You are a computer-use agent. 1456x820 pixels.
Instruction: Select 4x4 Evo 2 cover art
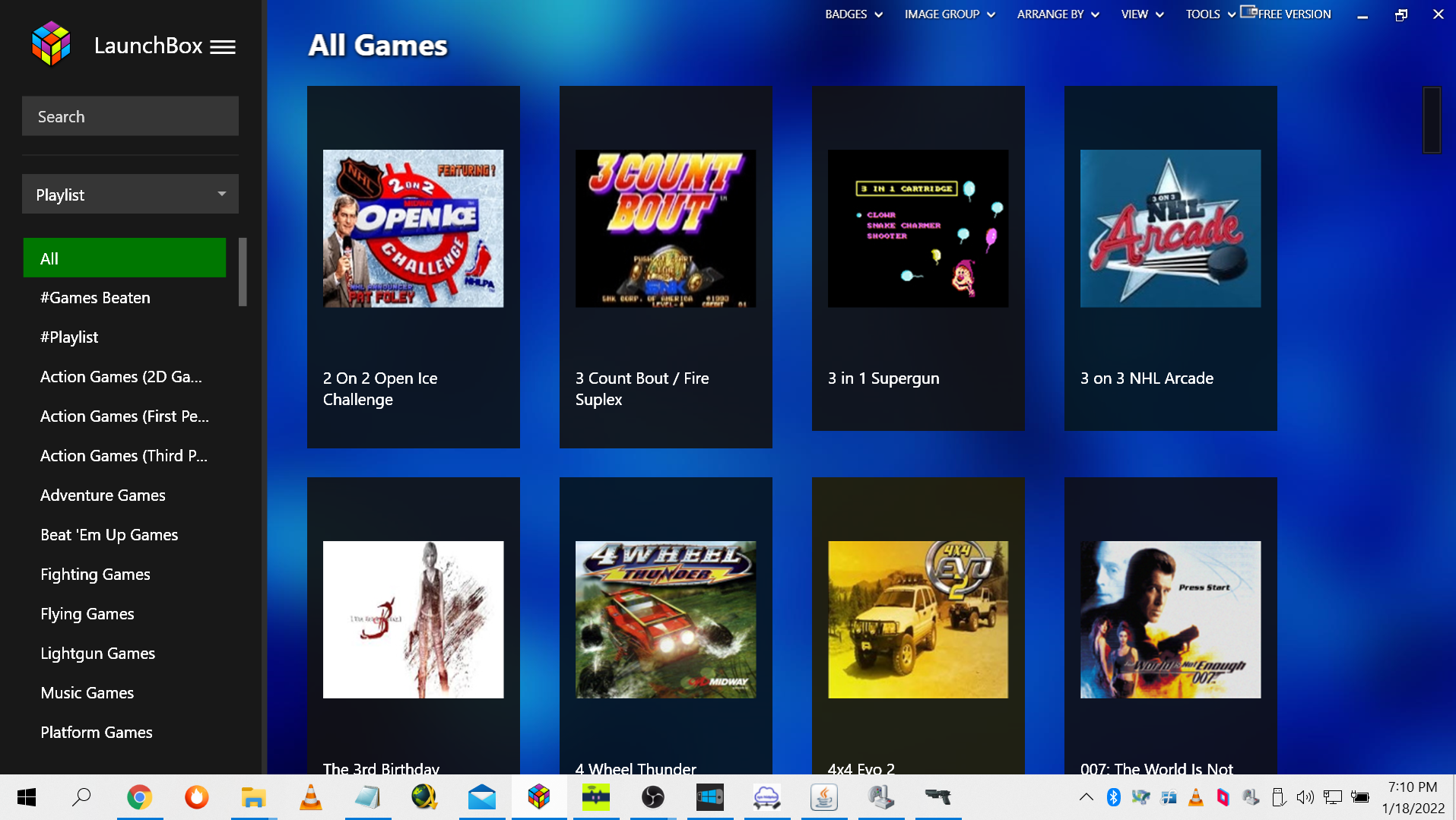click(x=918, y=619)
